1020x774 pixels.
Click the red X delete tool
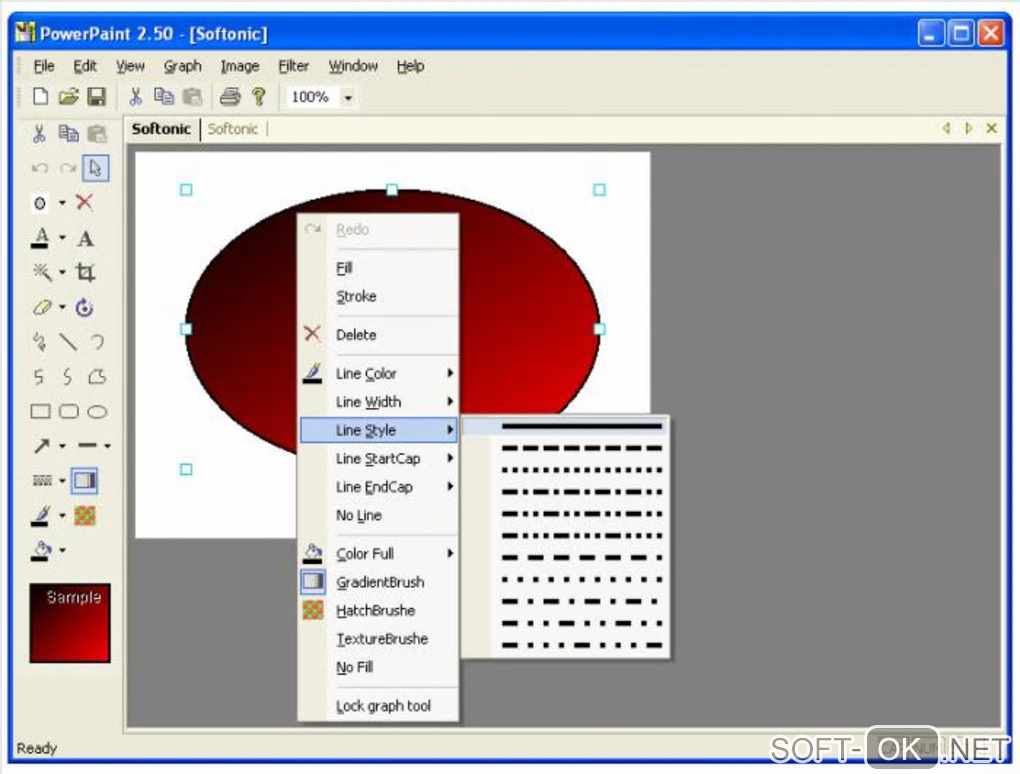[x=85, y=202]
